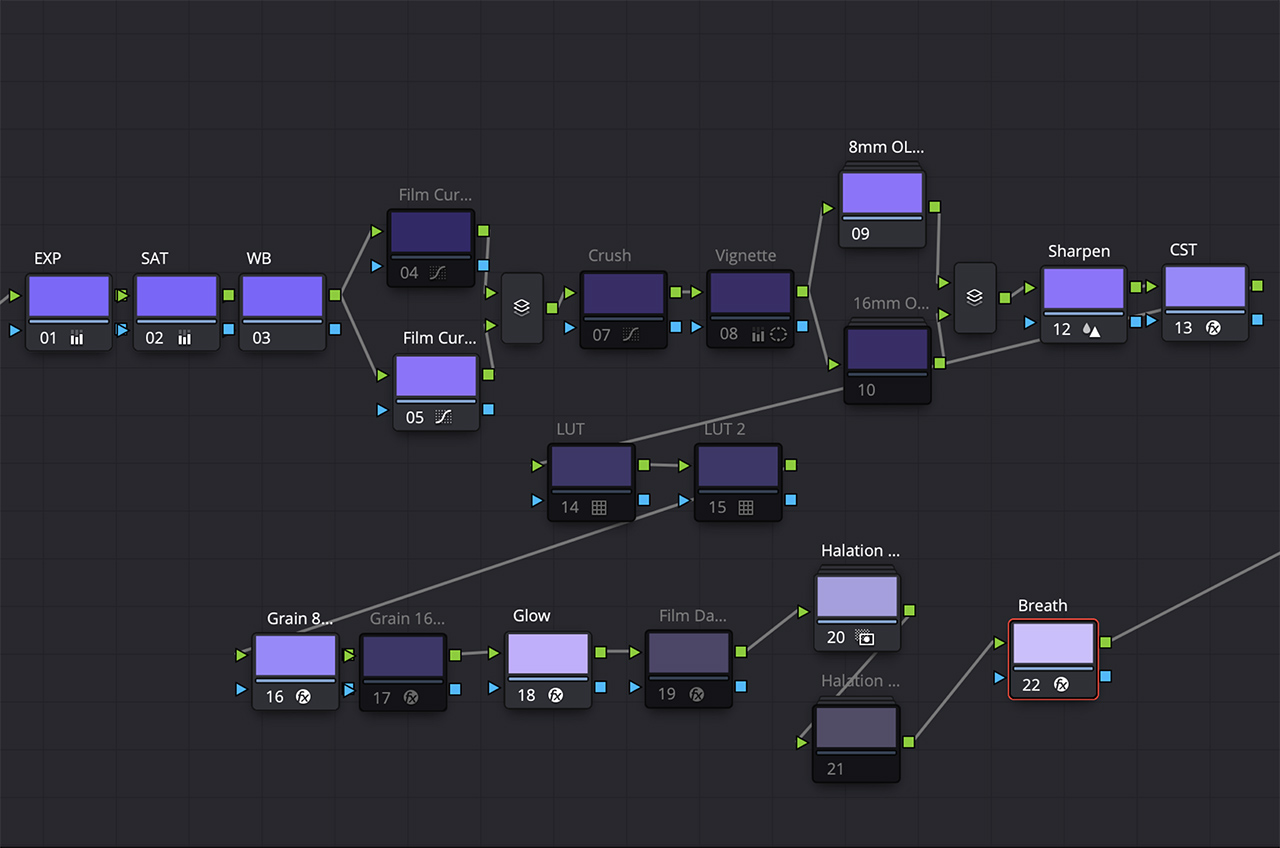The height and width of the screenshot is (848, 1280).
Task: Click the grid icon on LUT 2 node 15
Action: click(745, 507)
